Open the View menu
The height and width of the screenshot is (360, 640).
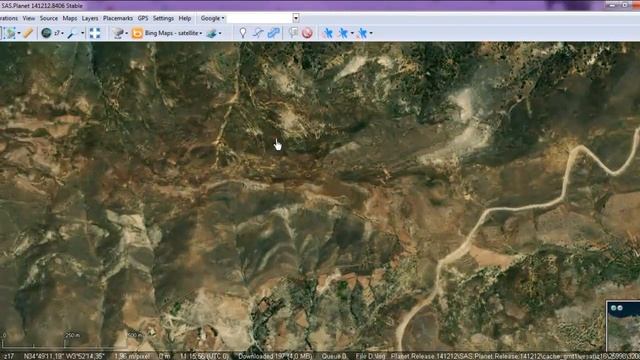(x=29, y=18)
